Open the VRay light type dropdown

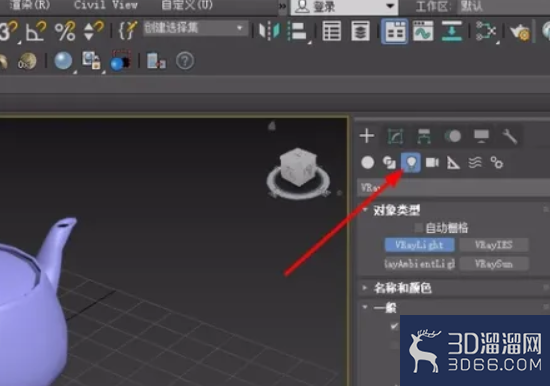coord(454,188)
